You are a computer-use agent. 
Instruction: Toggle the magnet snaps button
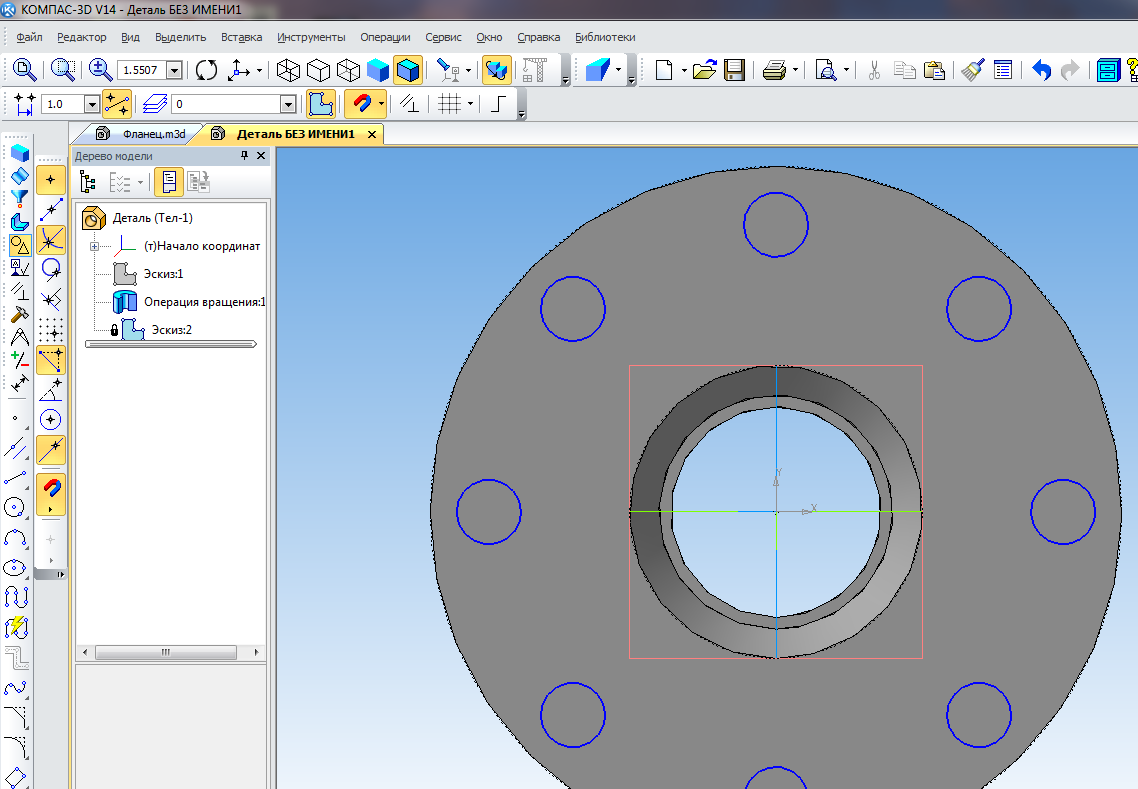pos(361,104)
